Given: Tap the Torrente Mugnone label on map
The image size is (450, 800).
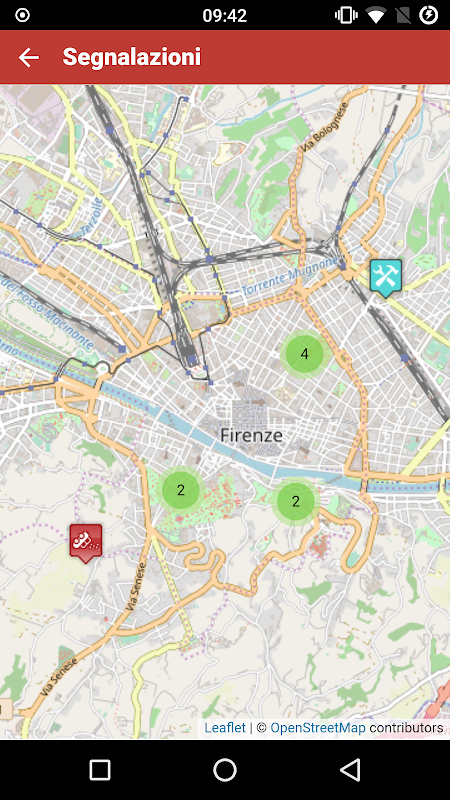Looking at the screenshot, I should coord(290,278).
